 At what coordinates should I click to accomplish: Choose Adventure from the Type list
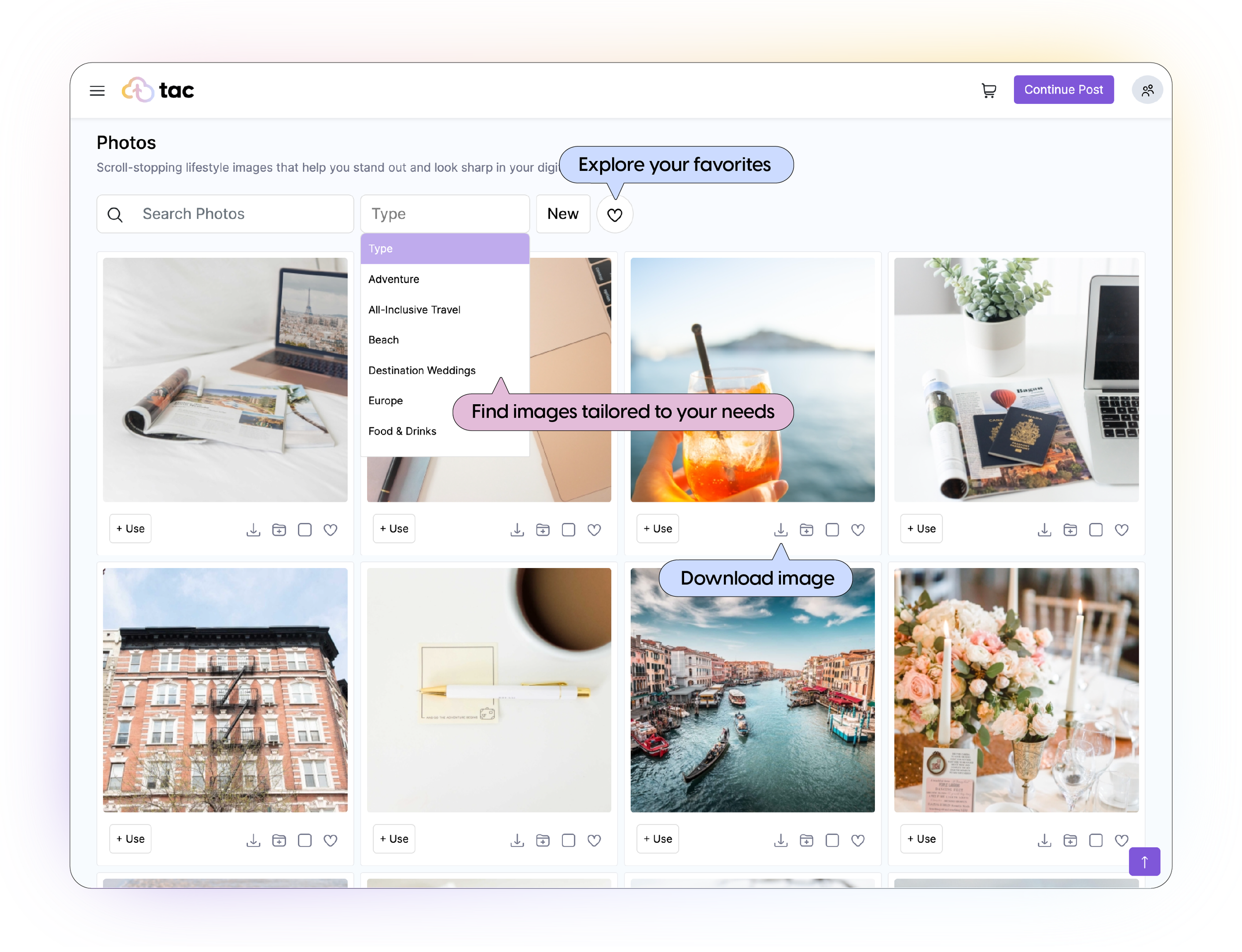(394, 280)
